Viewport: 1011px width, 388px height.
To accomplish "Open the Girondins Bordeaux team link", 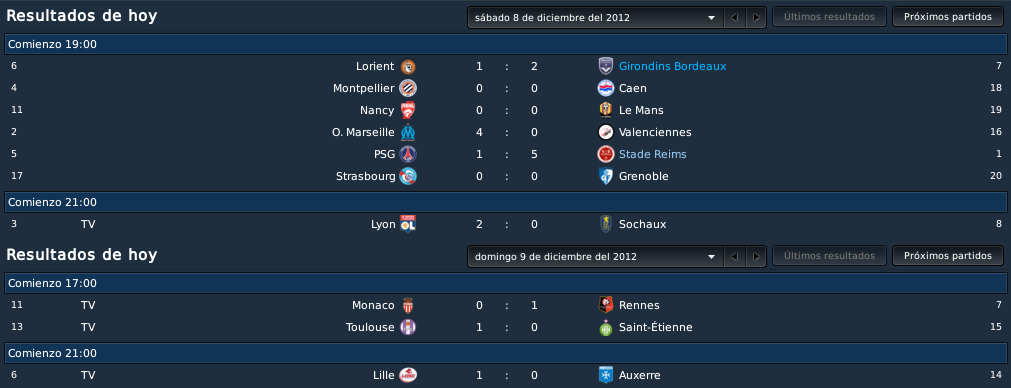I will pos(672,66).
